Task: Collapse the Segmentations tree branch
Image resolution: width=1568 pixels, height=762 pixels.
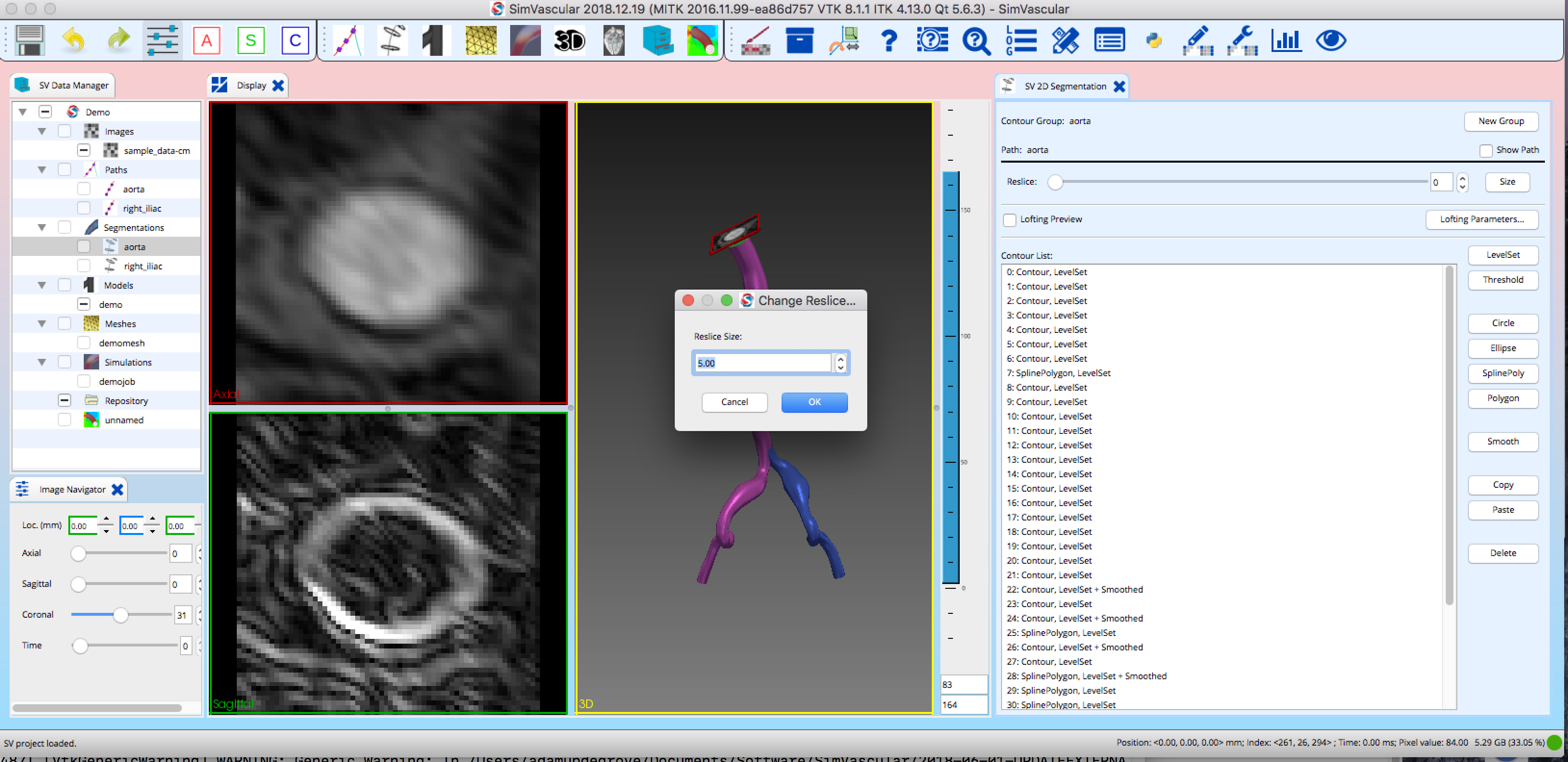Action: pyautogui.click(x=41, y=227)
